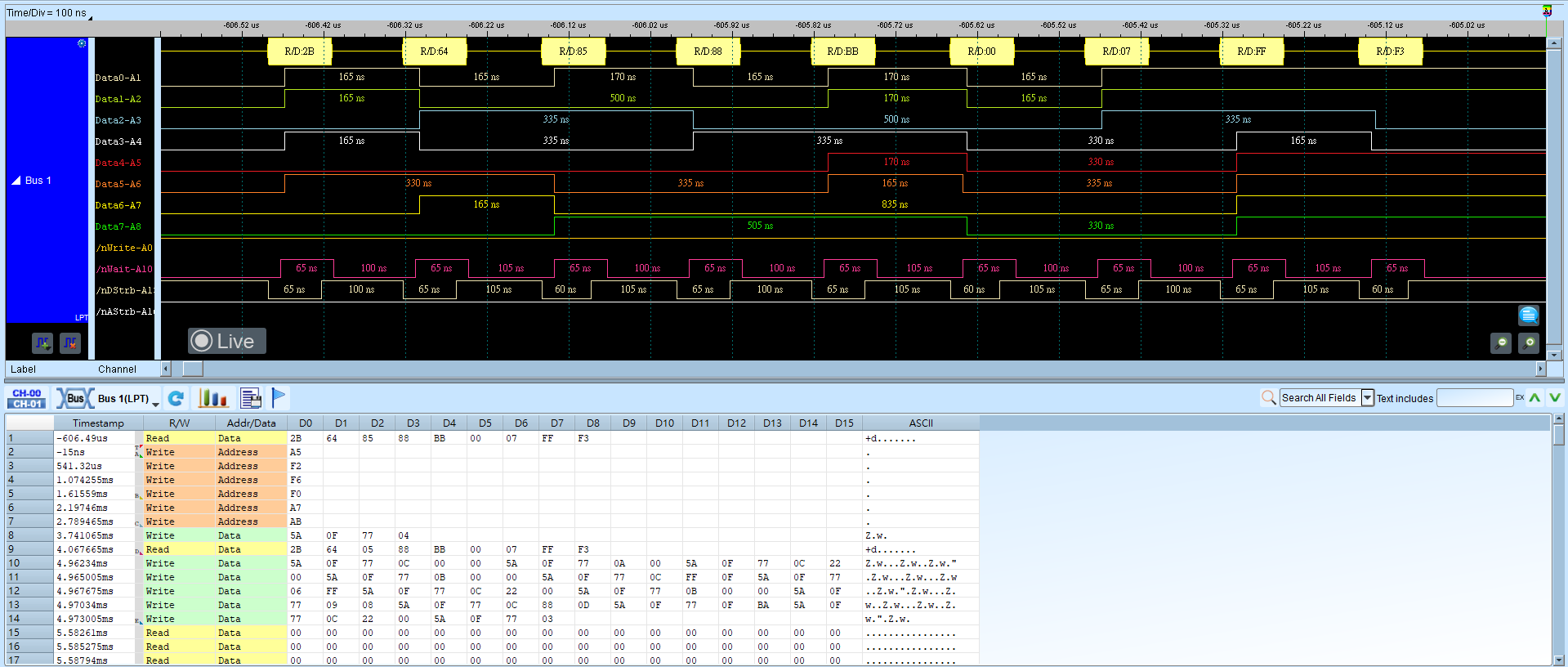Click the delete channel waveform icon
1568x667 pixels.
pos(70,343)
